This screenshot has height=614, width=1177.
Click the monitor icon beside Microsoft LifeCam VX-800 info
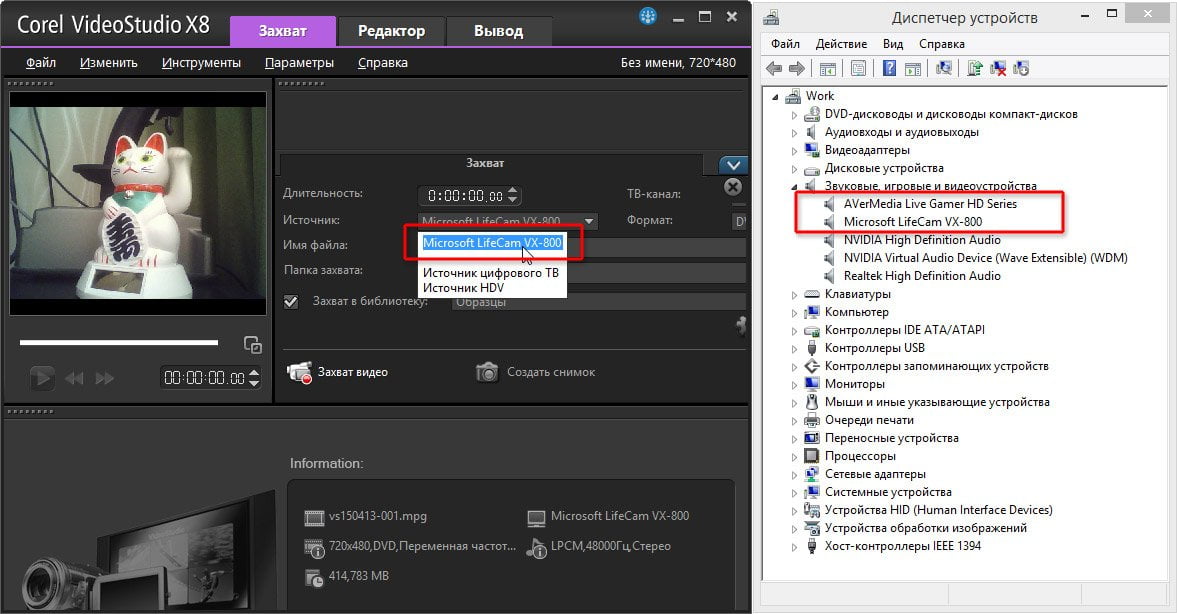click(x=536, y=518)
